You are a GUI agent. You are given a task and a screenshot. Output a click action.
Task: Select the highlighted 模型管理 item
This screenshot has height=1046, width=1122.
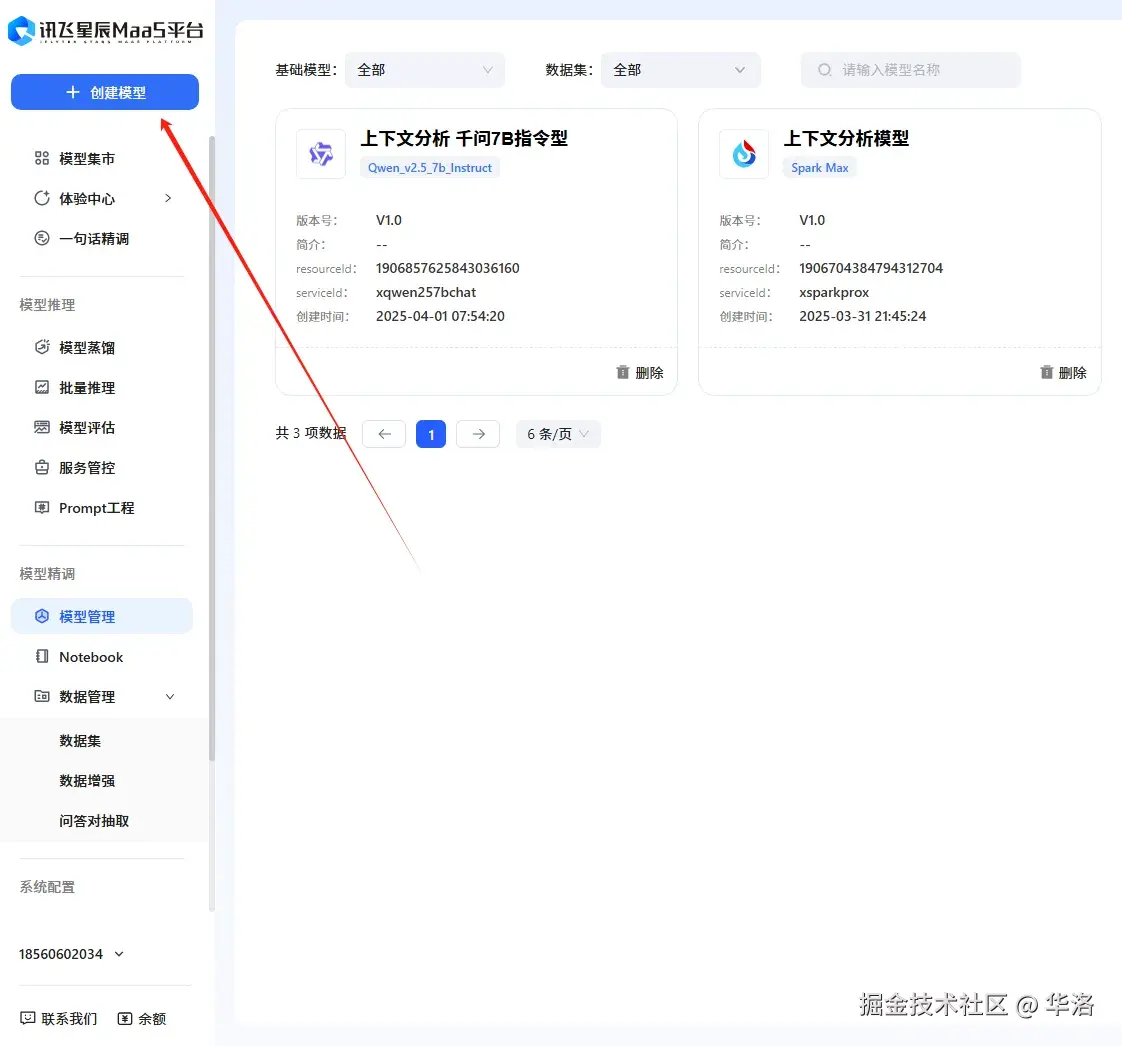[102, 616]
